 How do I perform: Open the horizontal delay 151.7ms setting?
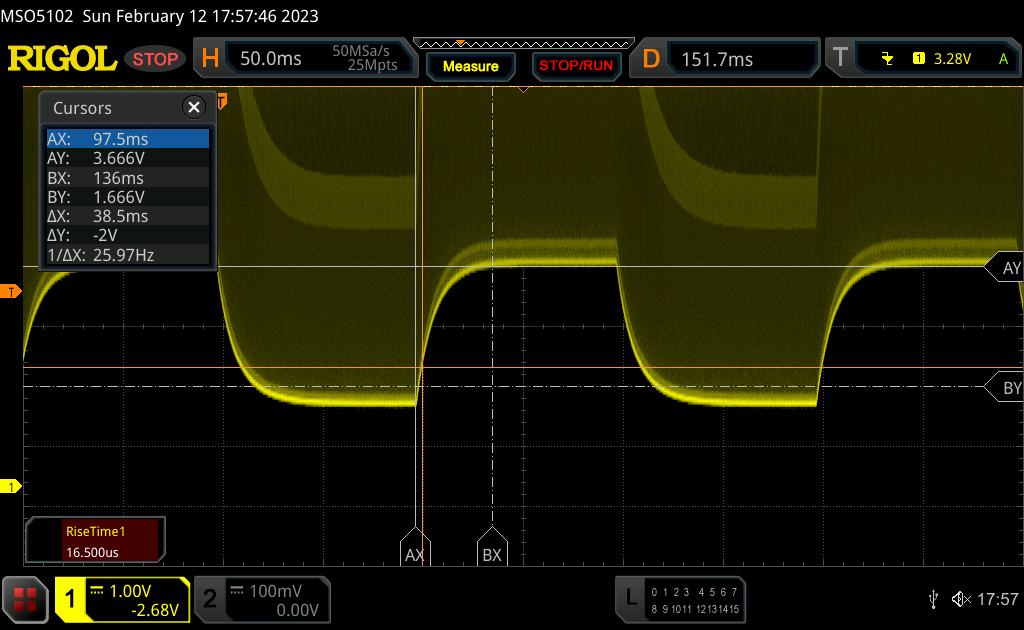click(724, 59)
